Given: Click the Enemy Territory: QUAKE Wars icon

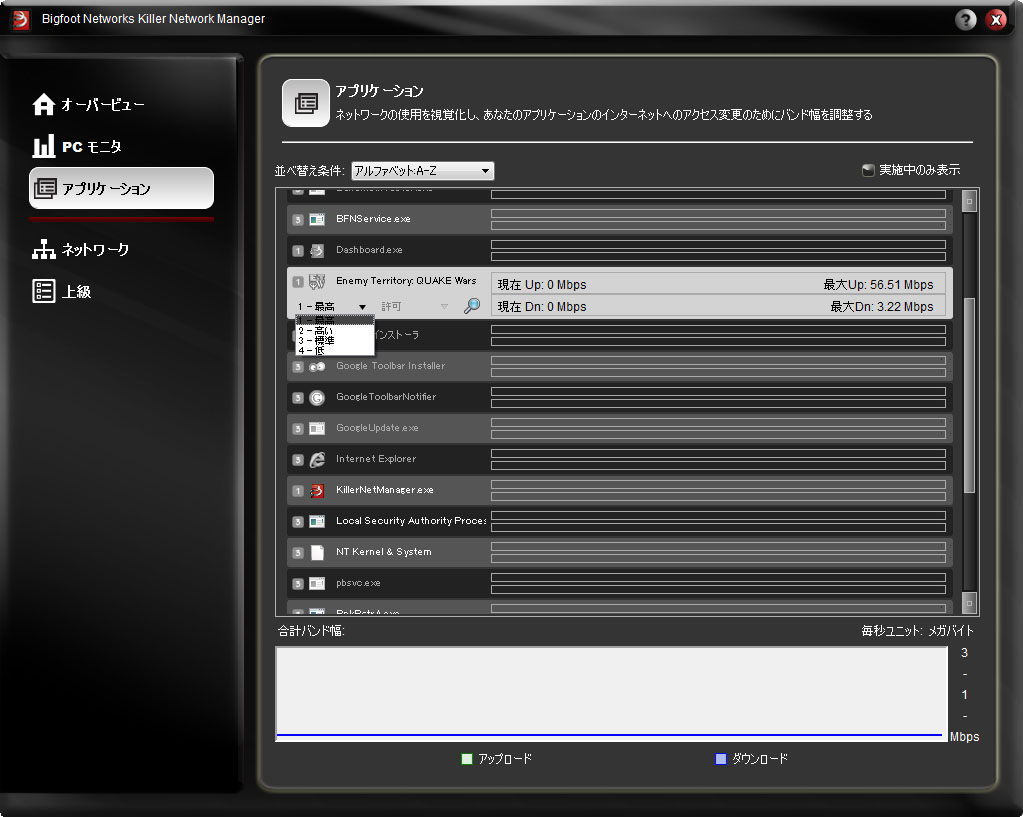Looking at the screenshot, I should coord(317,281).
